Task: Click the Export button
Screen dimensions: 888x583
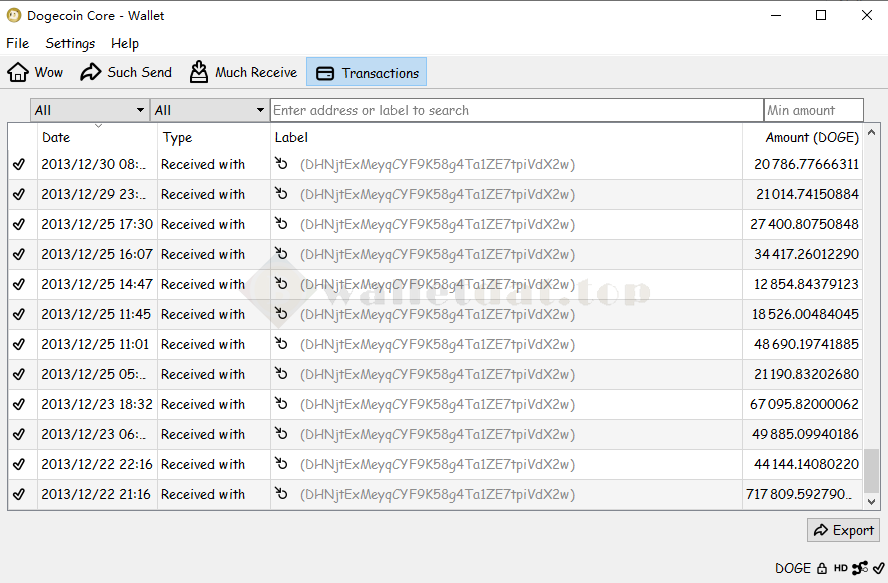Action: 843,530
